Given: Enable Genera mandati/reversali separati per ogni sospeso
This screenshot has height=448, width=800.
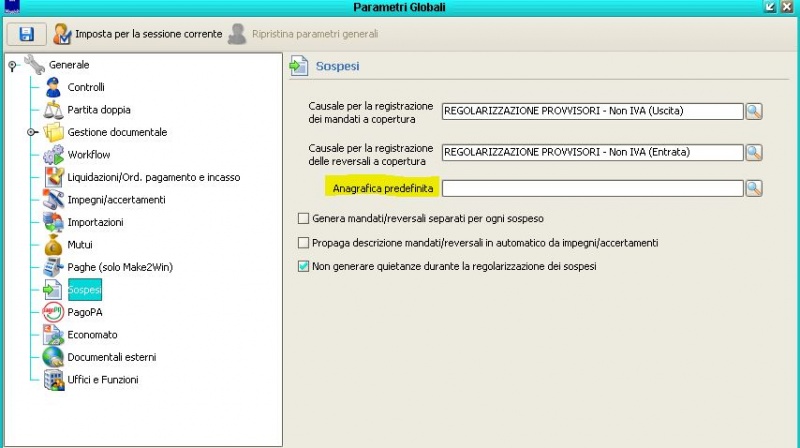Looking at the screenshot, I should click(x=304, y=218).
